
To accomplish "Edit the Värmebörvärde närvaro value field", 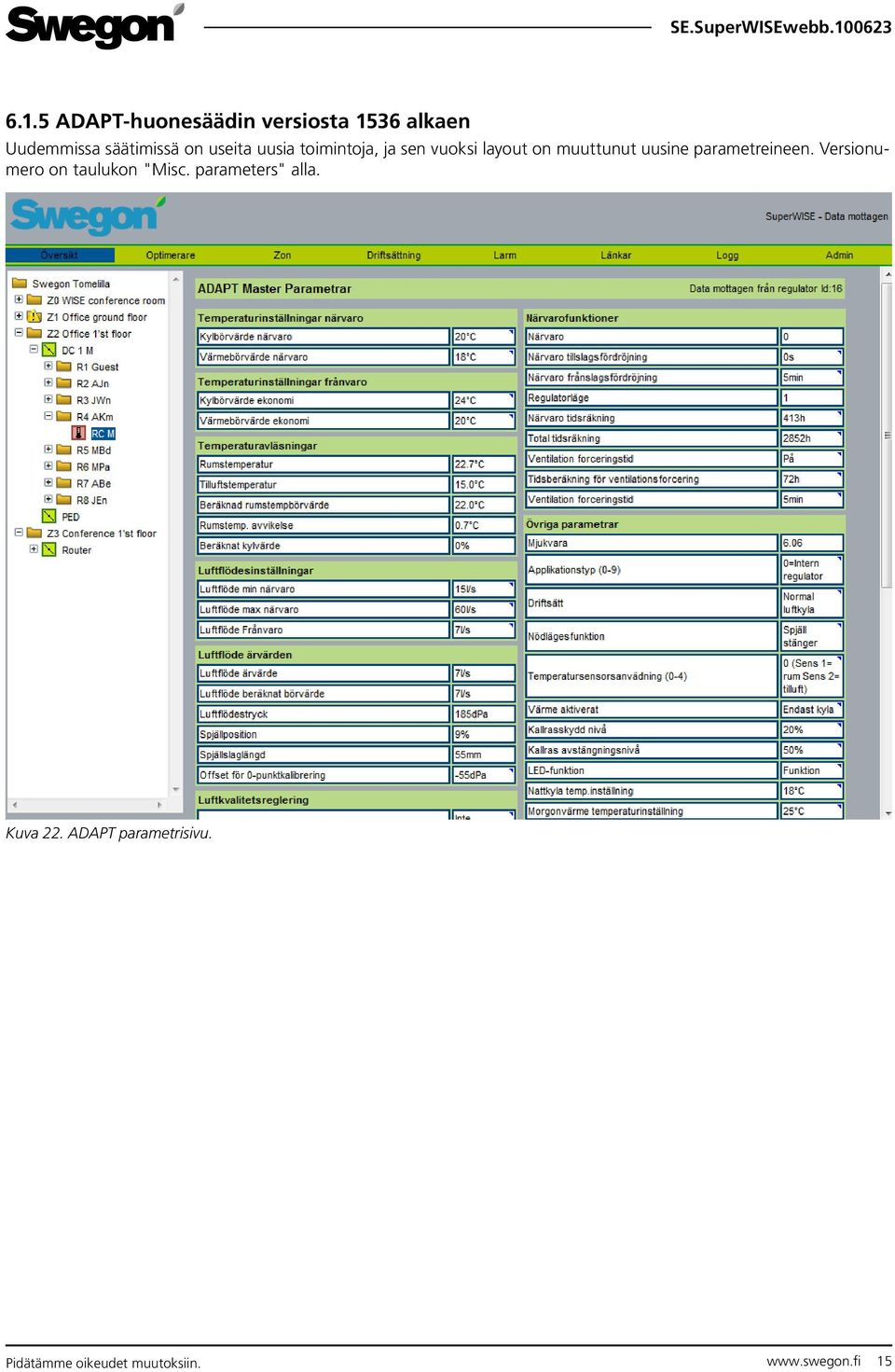I will tap(484, 357).
